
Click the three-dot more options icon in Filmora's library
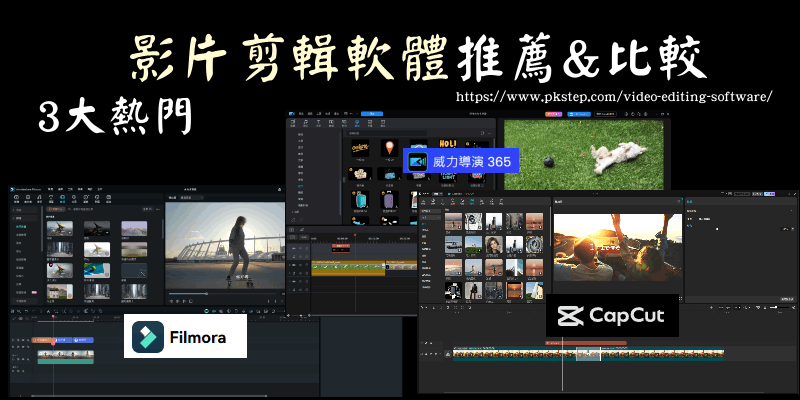(x=158, y=209)
